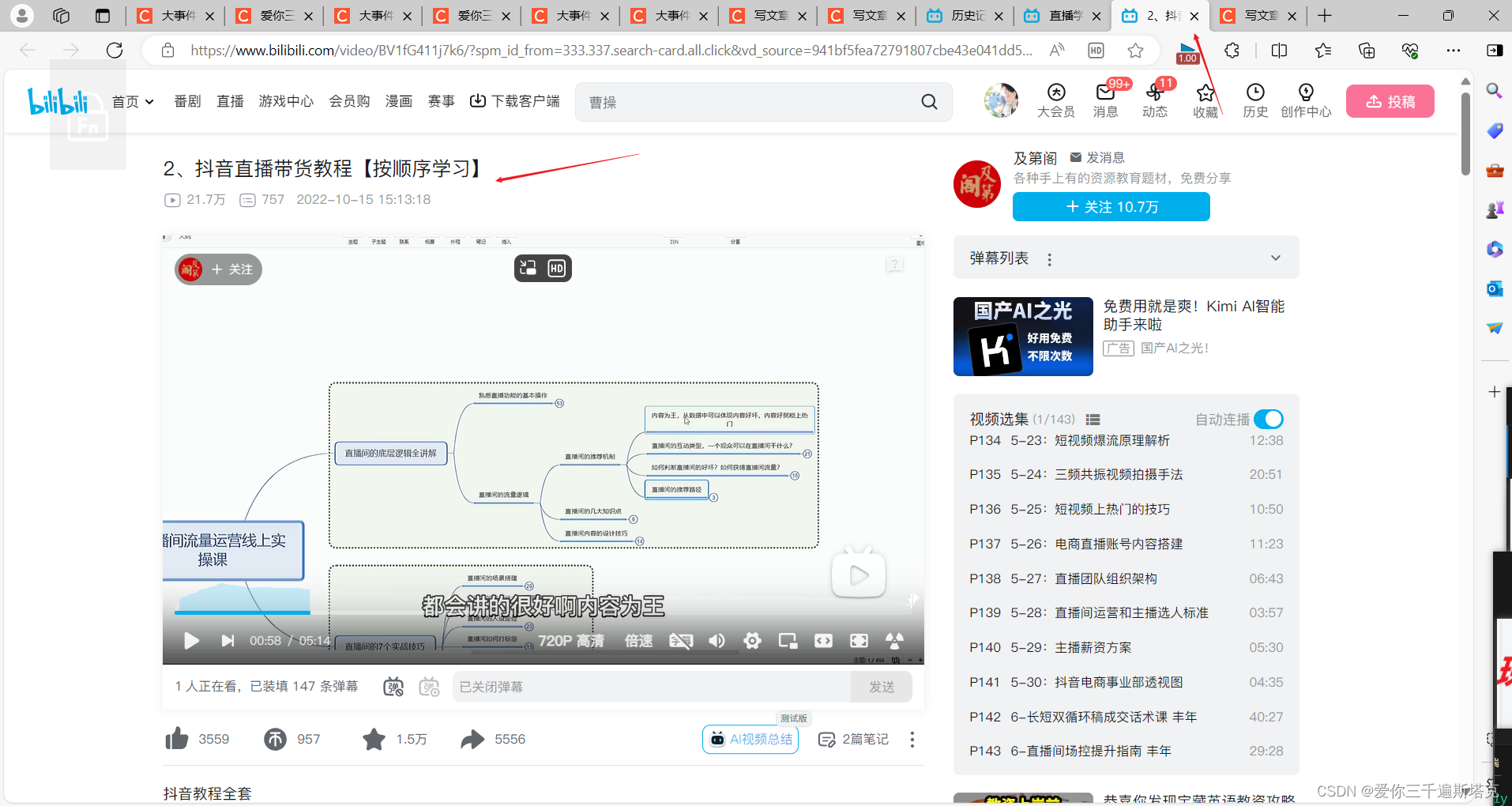This screenshot has height=806, width=1512.
Task: Open the 消息 messages icon
Action: [x=1105, y=100]
